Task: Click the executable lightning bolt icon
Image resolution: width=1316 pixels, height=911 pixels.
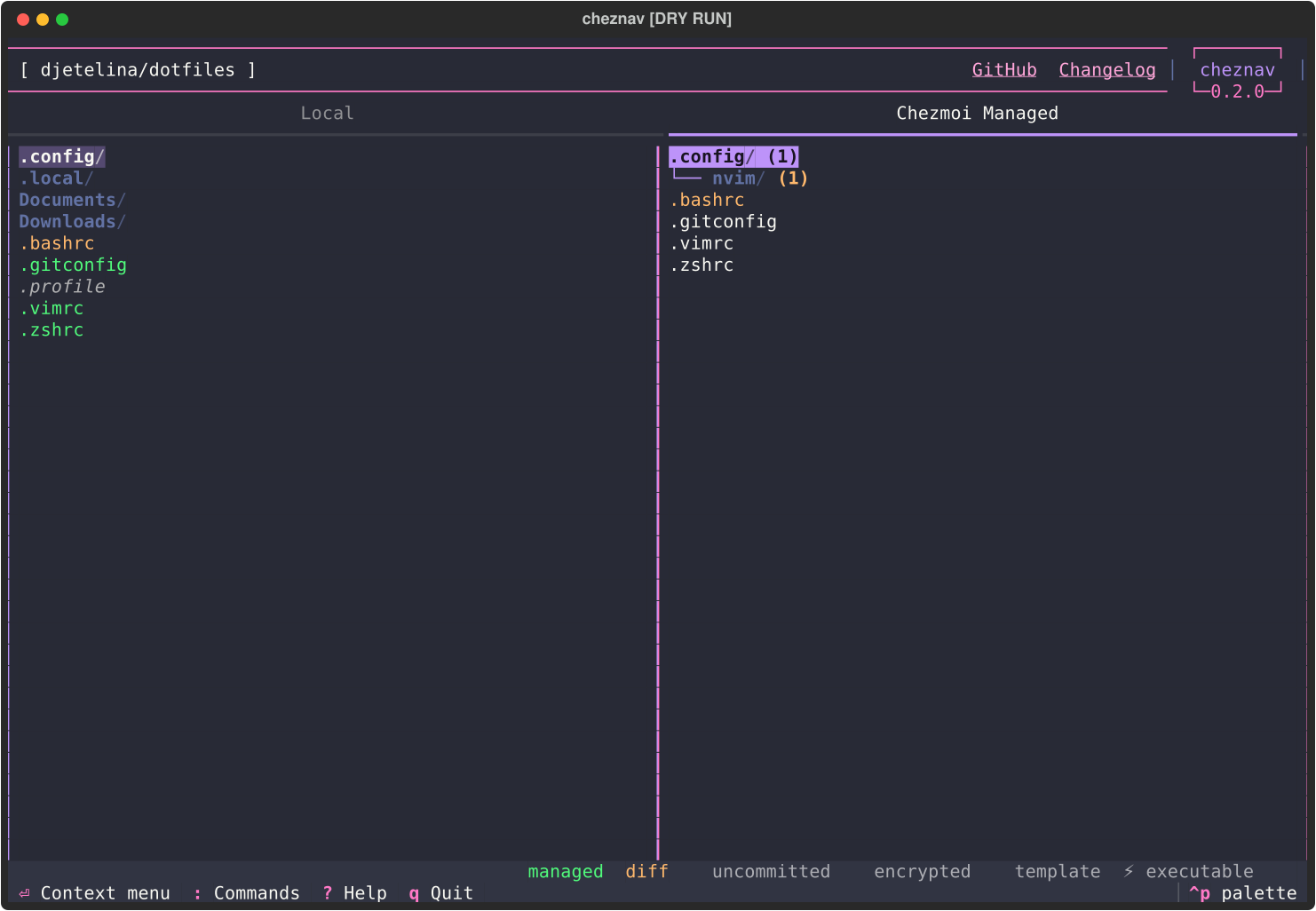Action: click(1129, 872)
